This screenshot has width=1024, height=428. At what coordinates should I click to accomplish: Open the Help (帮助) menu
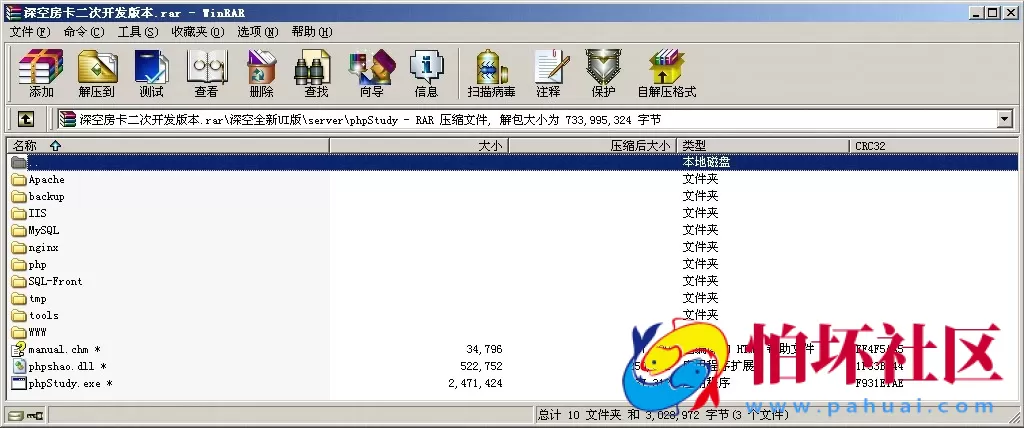pos(312,32)
